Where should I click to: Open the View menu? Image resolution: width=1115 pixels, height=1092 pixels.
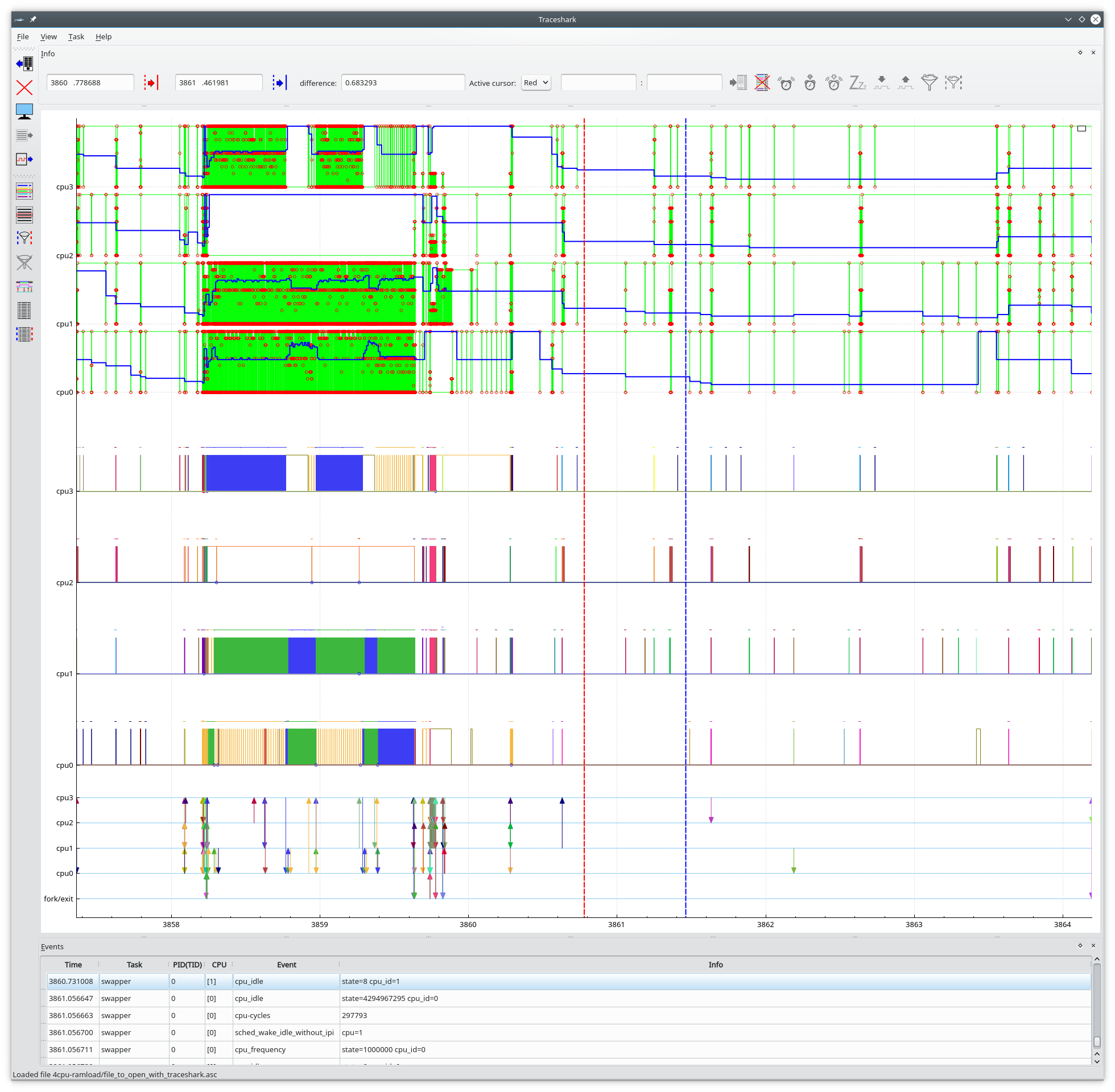pyautogui.click(x=48, y=37)
